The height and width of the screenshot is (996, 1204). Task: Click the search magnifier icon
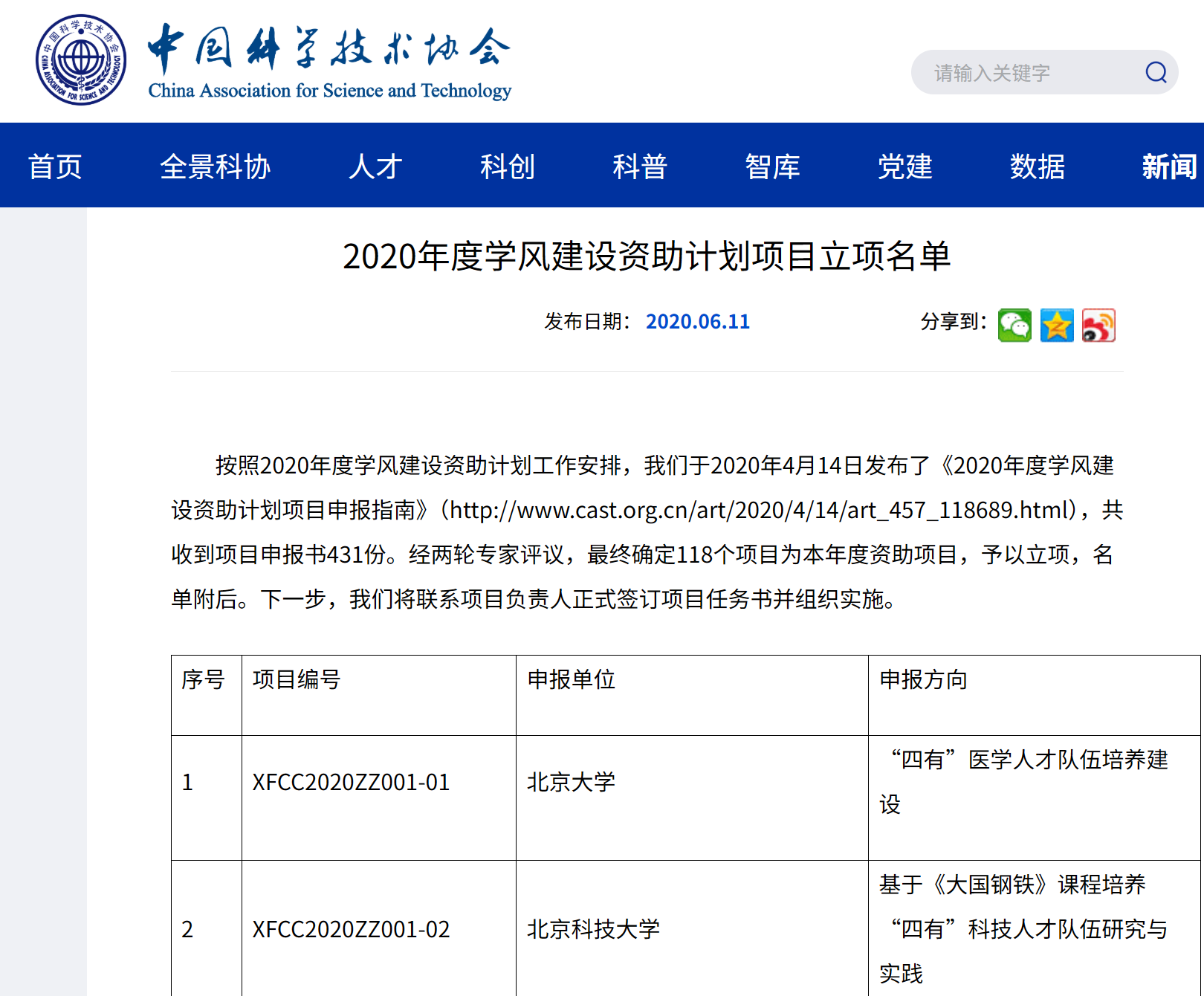tap(1154, 72)
